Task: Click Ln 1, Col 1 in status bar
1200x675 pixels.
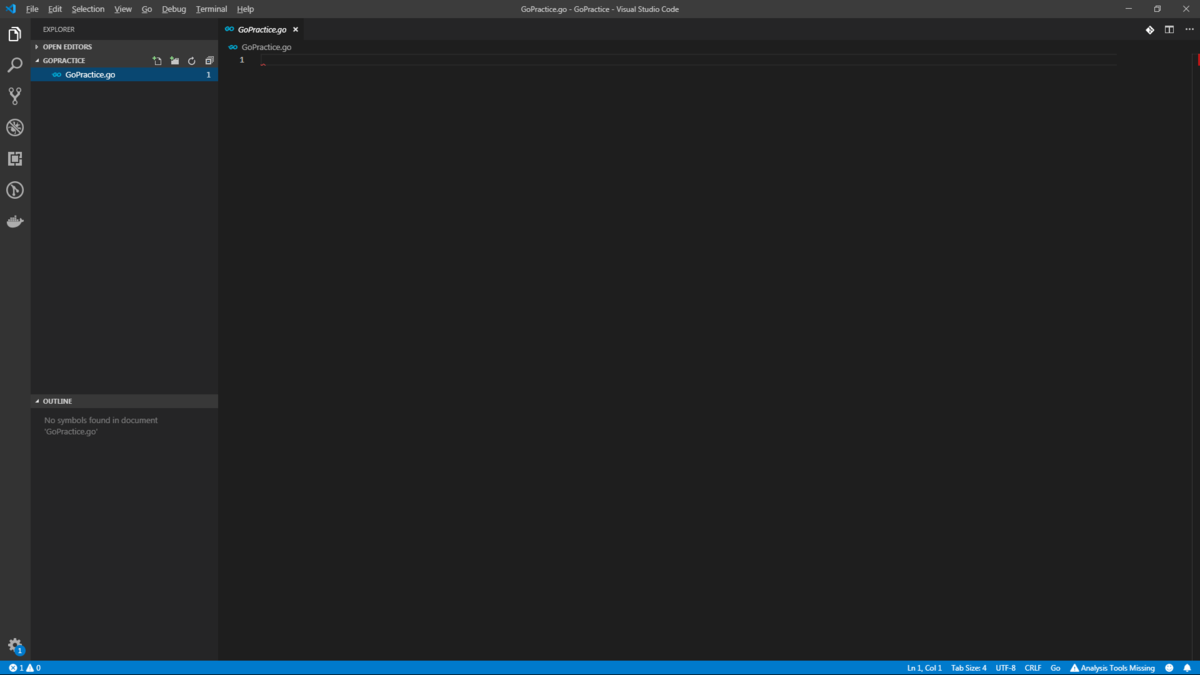Action: tap(924, 668)
